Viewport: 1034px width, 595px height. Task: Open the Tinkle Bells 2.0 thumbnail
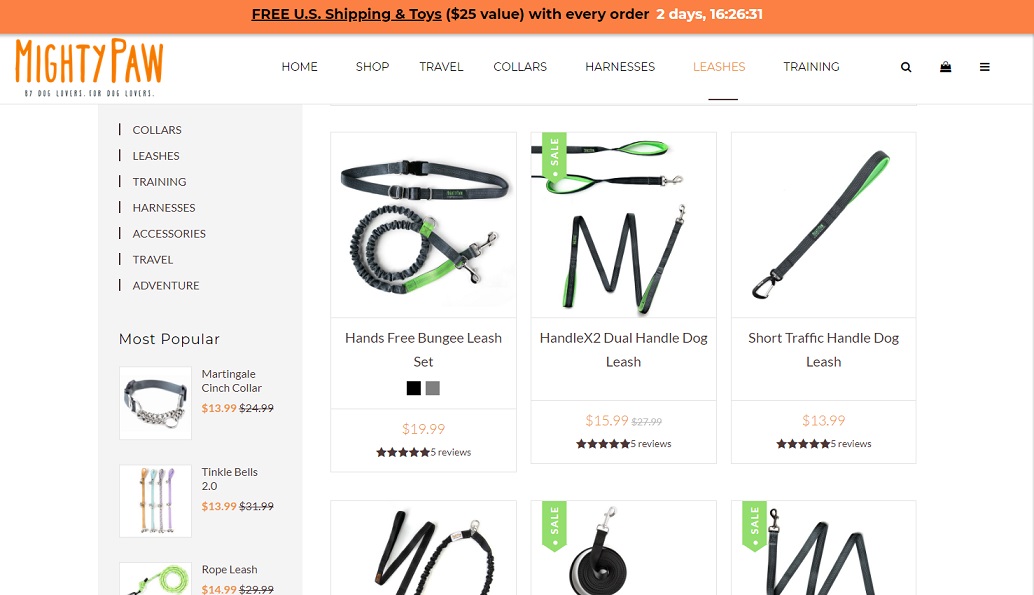[156, 501]
